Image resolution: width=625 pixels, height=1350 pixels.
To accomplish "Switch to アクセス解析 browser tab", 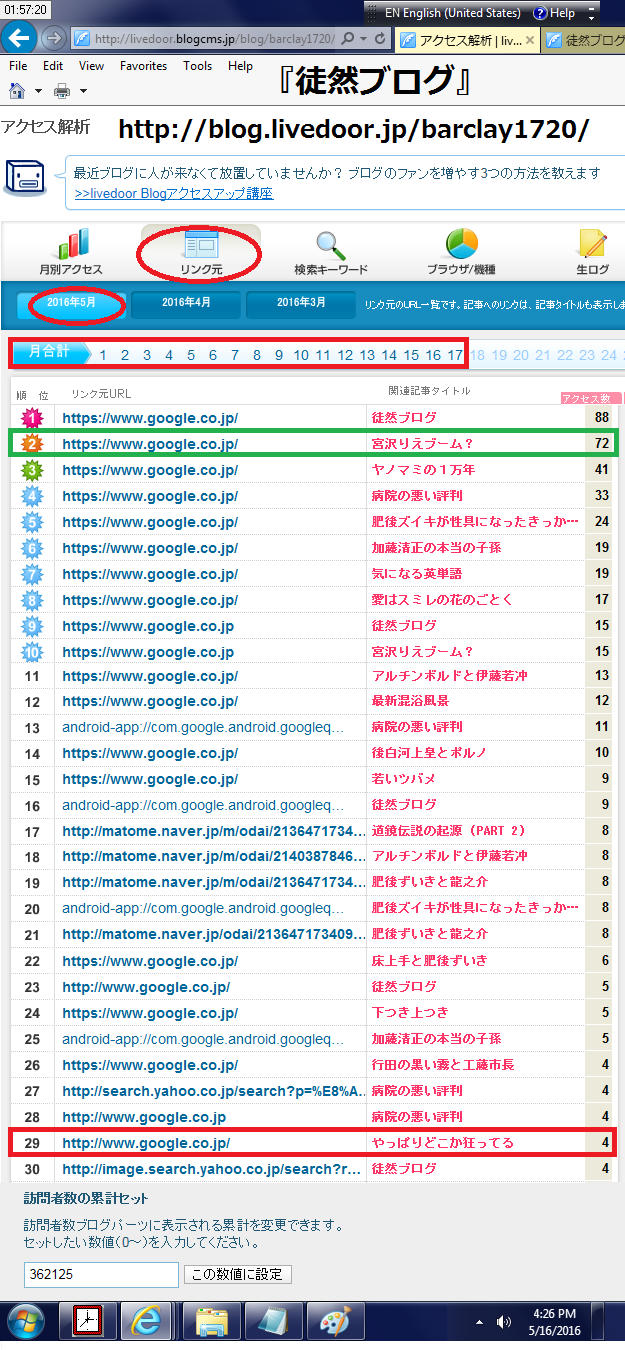I will [468, 40].
